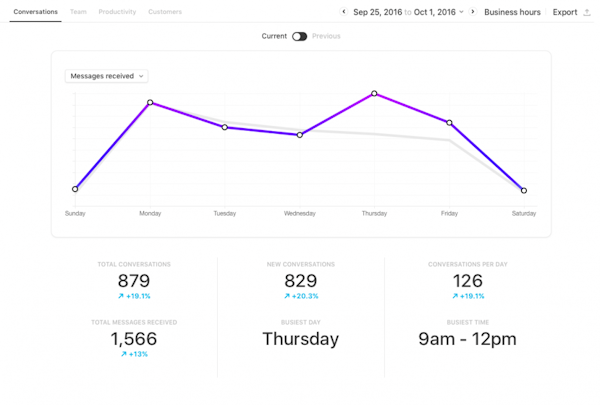Go to the previous date range arrow

click(344, 12)
